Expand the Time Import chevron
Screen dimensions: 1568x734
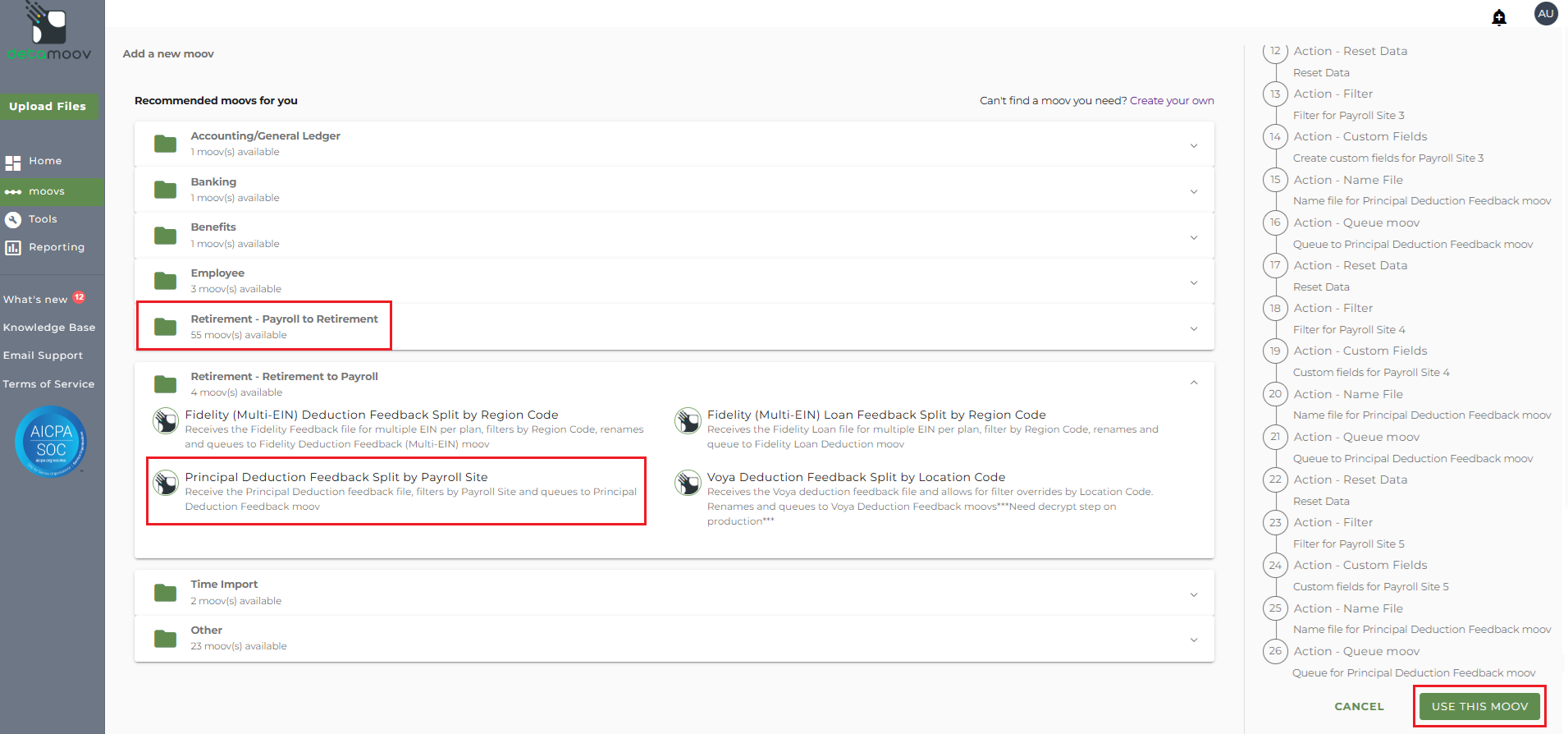(x=1194, y=594)
